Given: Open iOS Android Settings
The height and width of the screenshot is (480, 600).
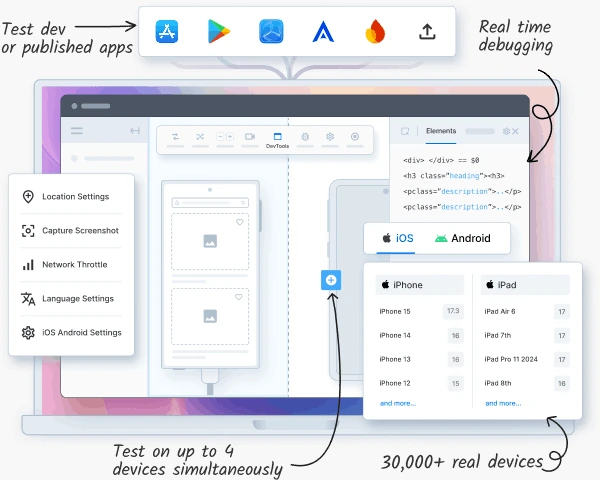Looking at the screenshot, I should [71, 333].
